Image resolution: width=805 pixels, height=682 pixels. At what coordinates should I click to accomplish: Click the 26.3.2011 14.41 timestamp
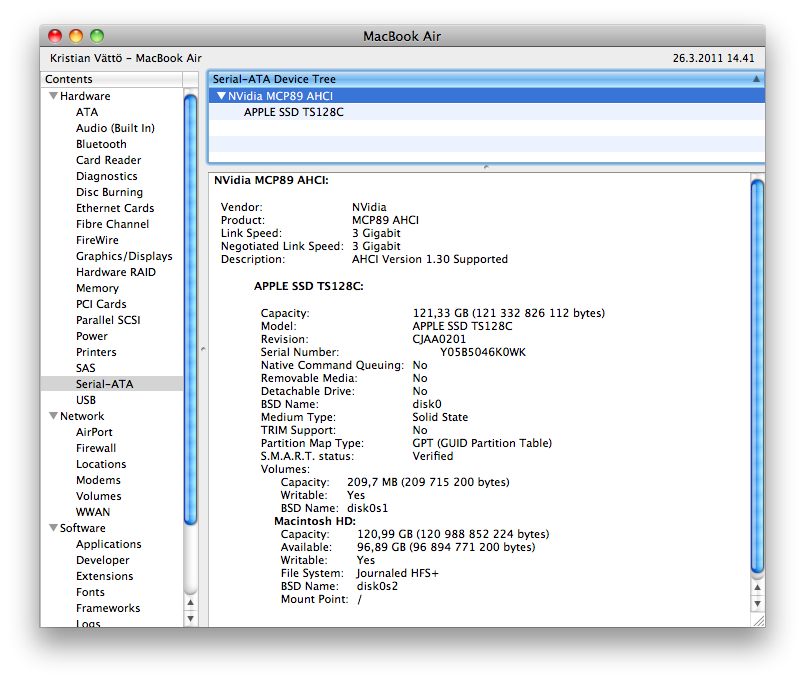pos(714,58)
